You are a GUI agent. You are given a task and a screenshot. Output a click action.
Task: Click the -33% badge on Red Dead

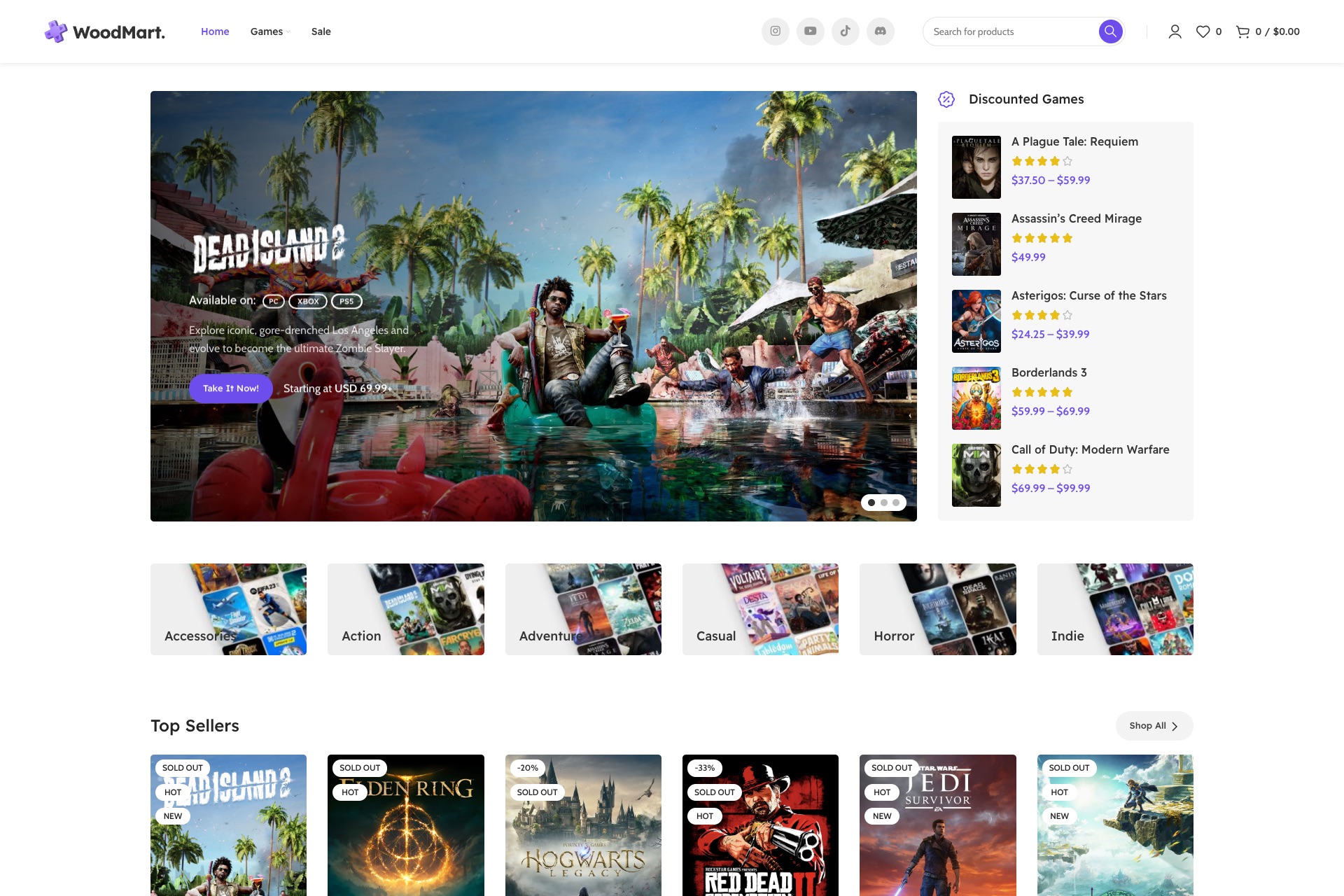pyautogui.click(x=705, y=768)
